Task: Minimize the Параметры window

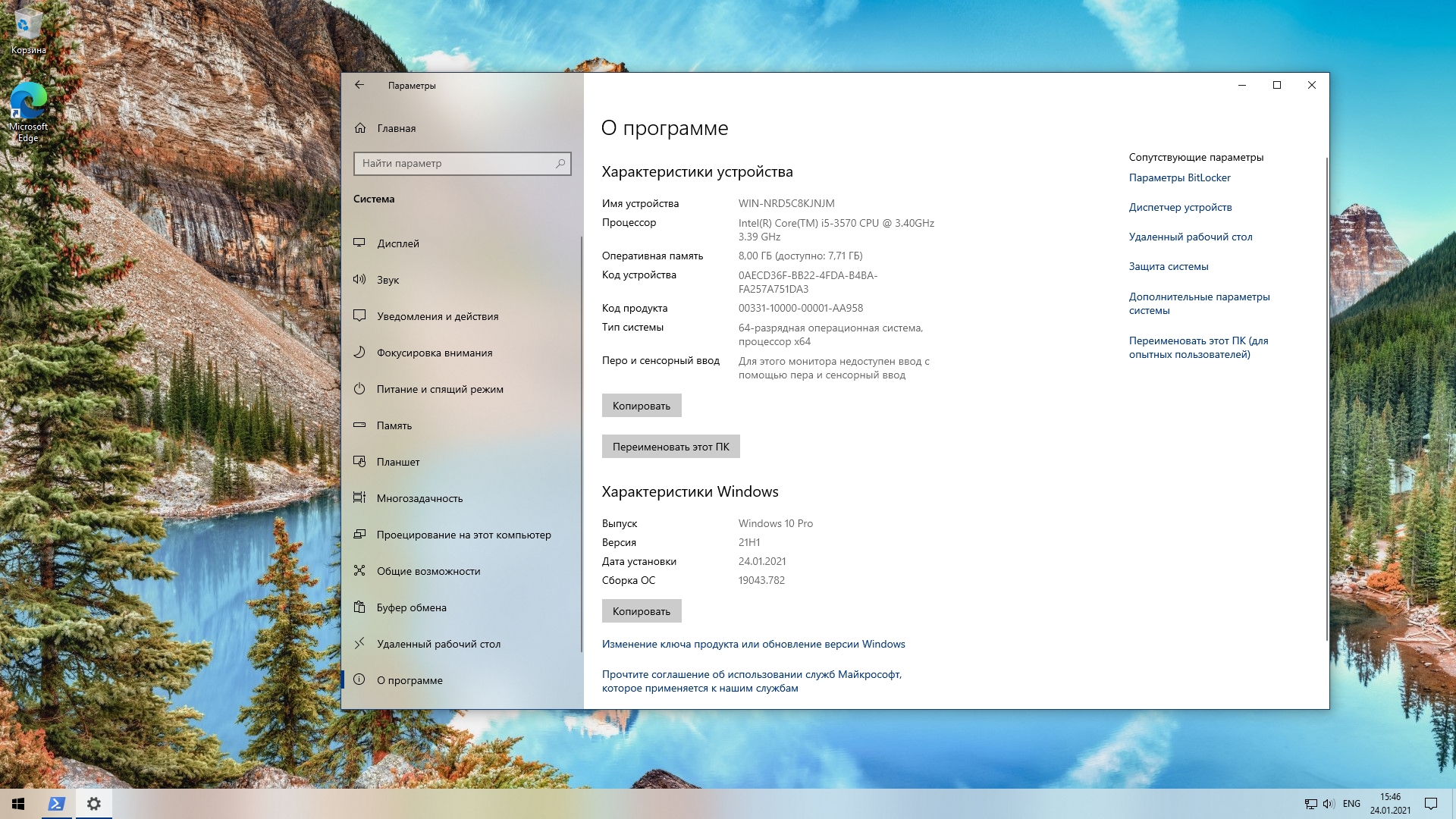Action: [x=1242, y=85]
